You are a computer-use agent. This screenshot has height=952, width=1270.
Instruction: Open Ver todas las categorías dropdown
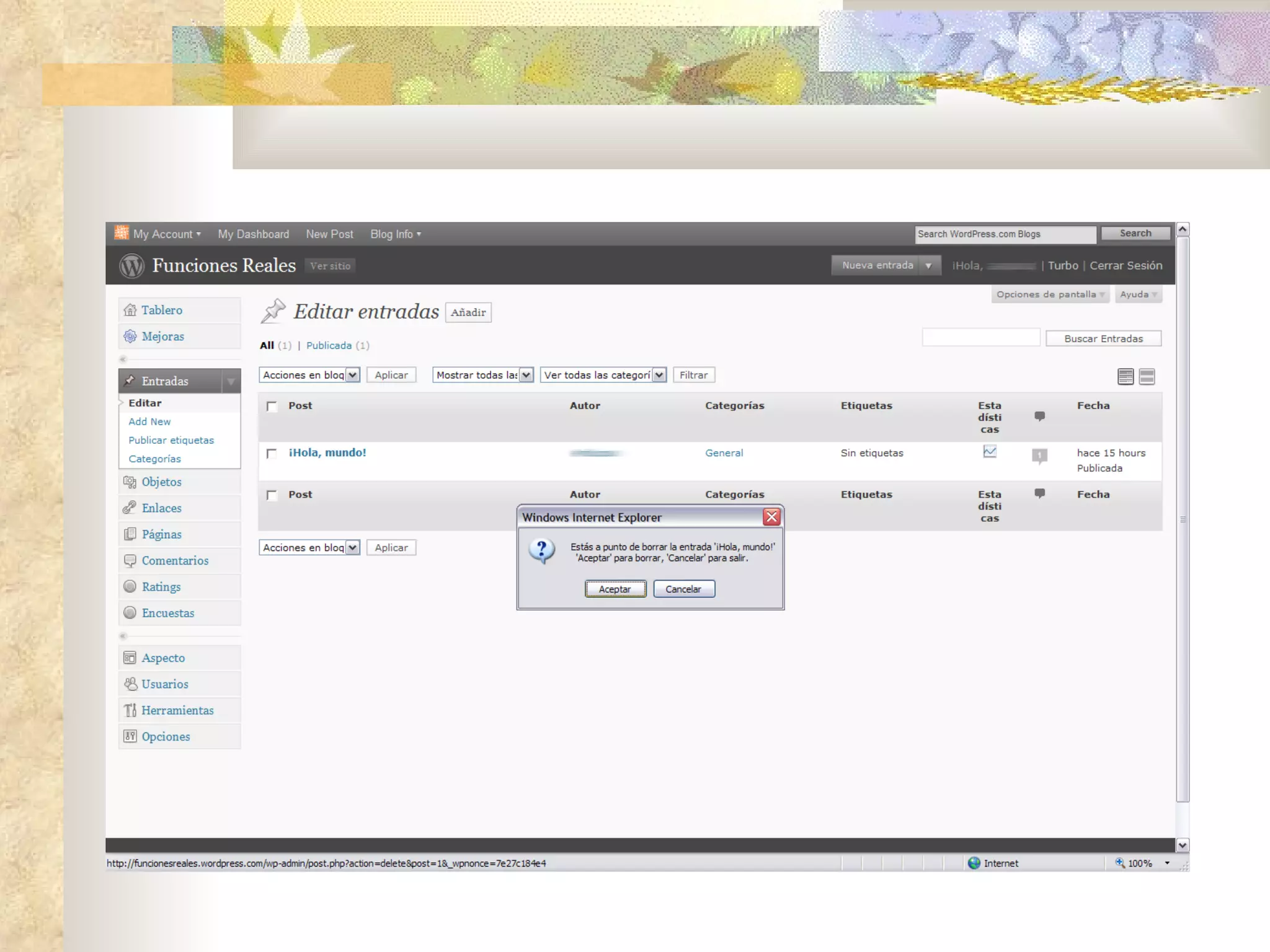pyautogui.click(x=603, y=375)
